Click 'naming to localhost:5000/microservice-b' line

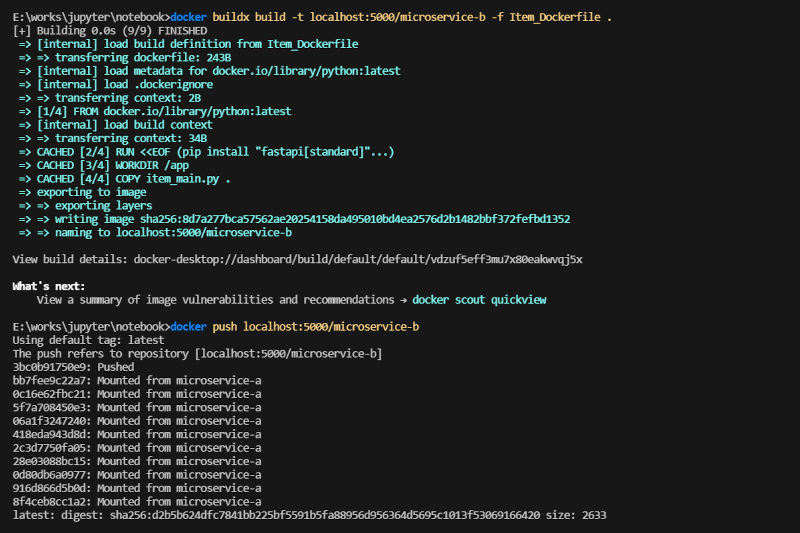click(155, 233)
